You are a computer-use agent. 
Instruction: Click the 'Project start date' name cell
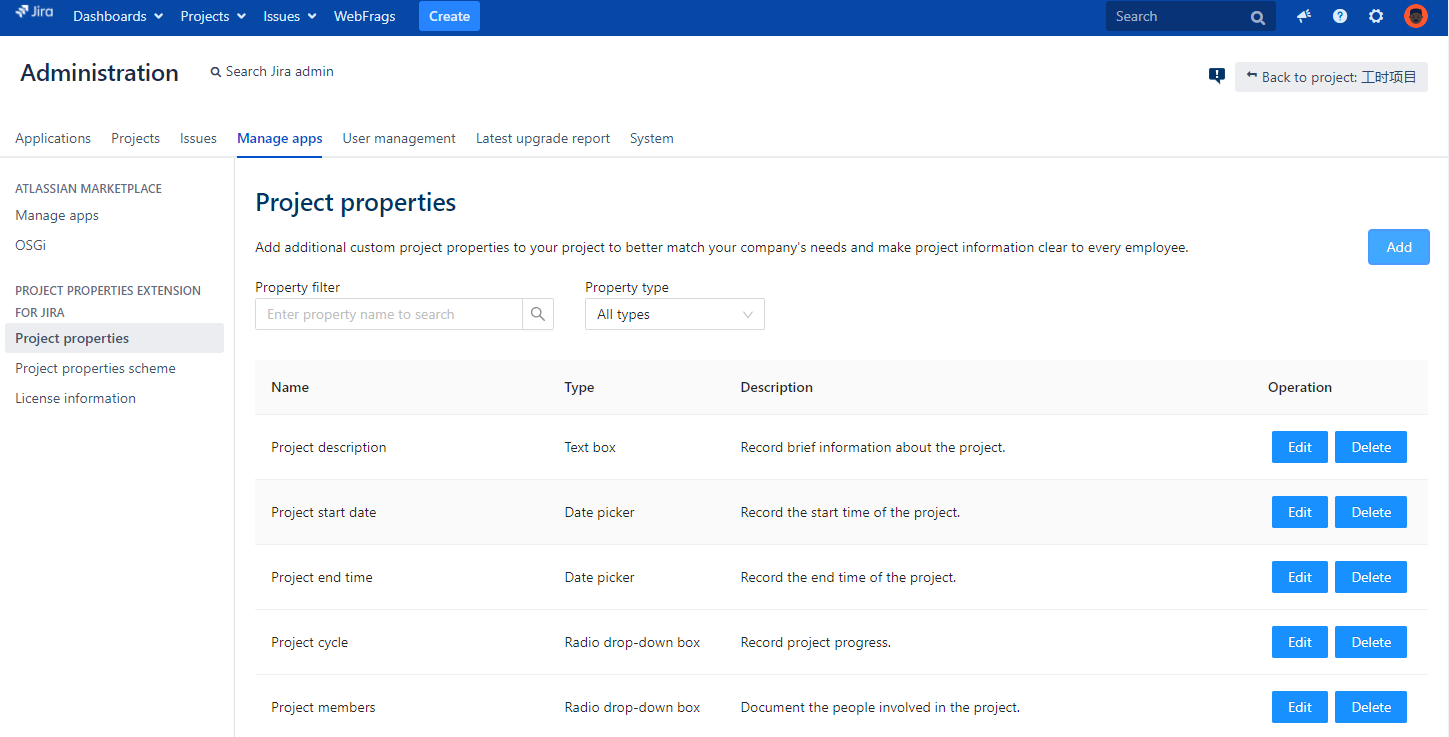[324, 512]
